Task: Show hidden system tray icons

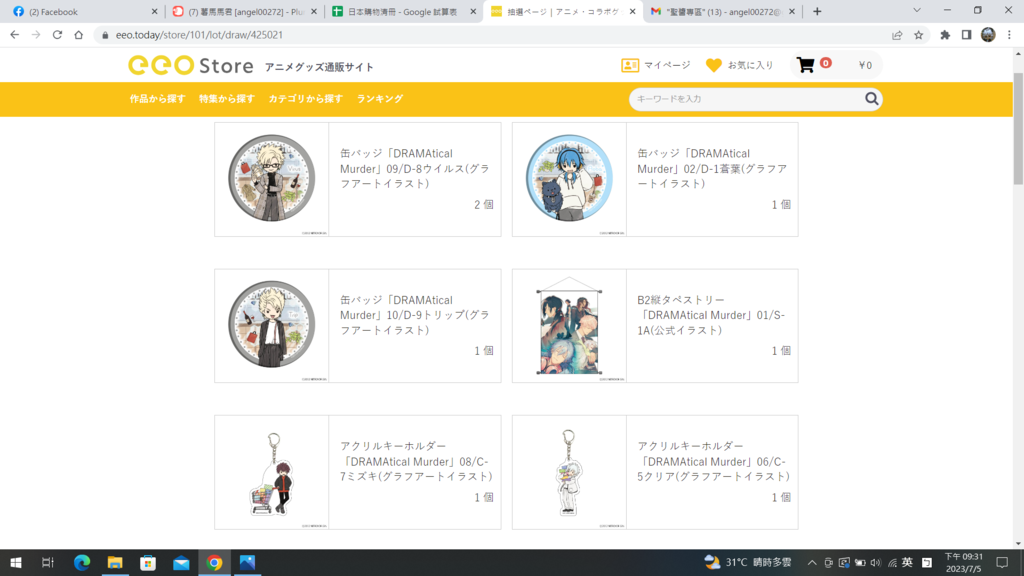Action: coord(812,562)
